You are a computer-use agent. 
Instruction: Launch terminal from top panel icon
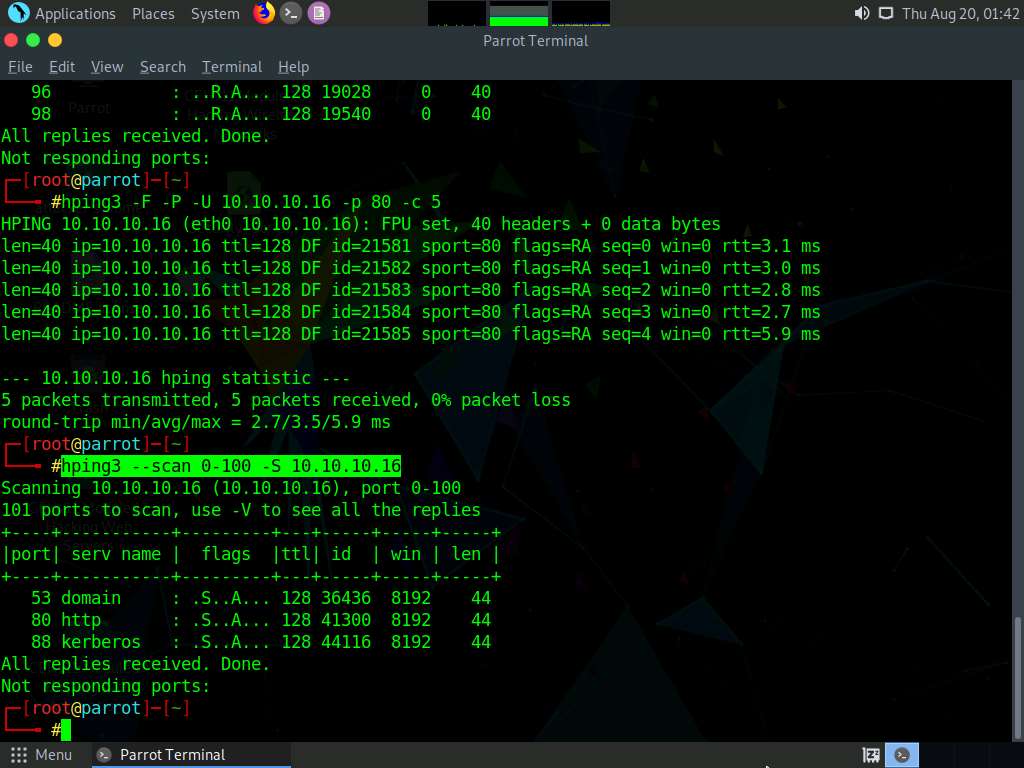click(x=291, y=13)
